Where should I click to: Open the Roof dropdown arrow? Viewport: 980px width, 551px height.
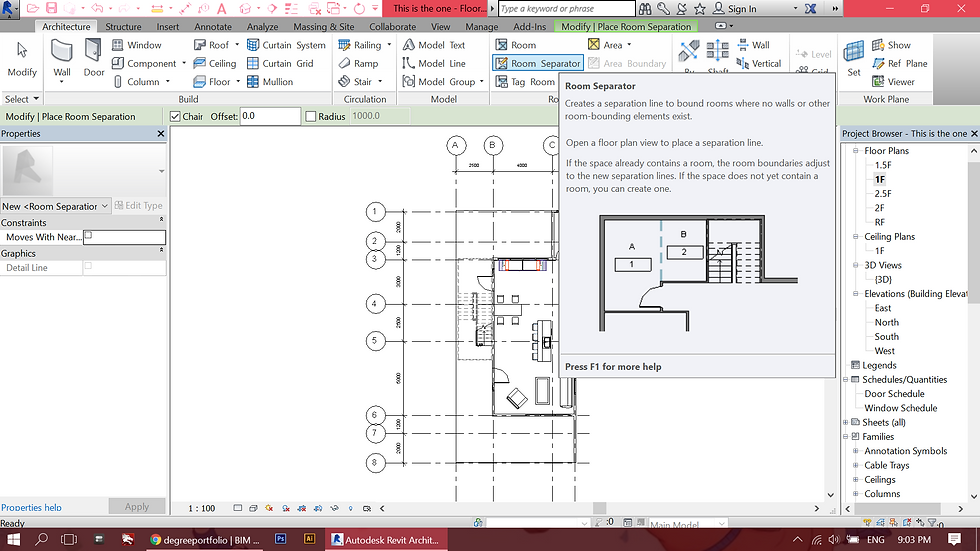click(x=237, y=45)
